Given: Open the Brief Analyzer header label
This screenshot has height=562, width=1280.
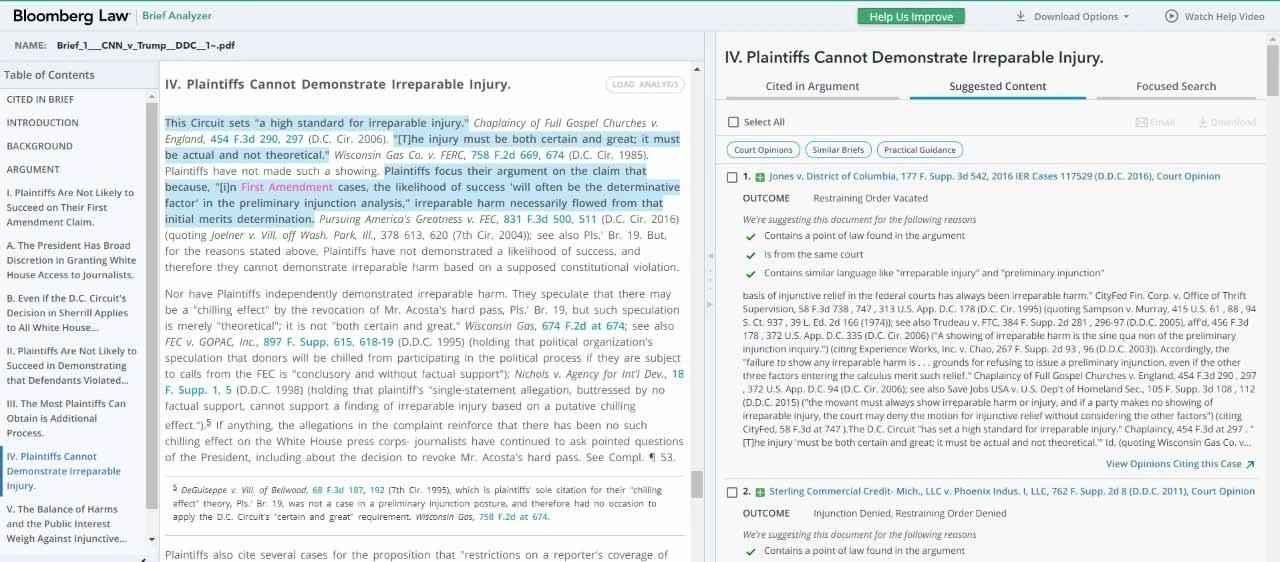Looking at the screenshot, I should coord(177,16).
